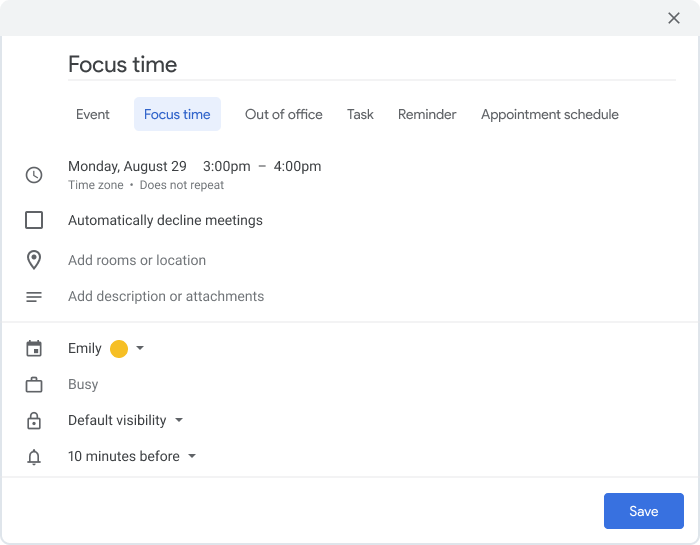Enable Automatically decline meetings checkbox
The width and height of the screenshot is (700, 545).
point(34,220)
